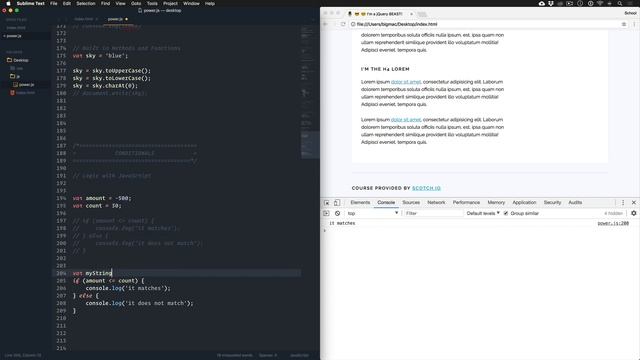This screenshot has width=640, height=360.
Task: Reload the page in Chrome
Action: click(343, 24)
